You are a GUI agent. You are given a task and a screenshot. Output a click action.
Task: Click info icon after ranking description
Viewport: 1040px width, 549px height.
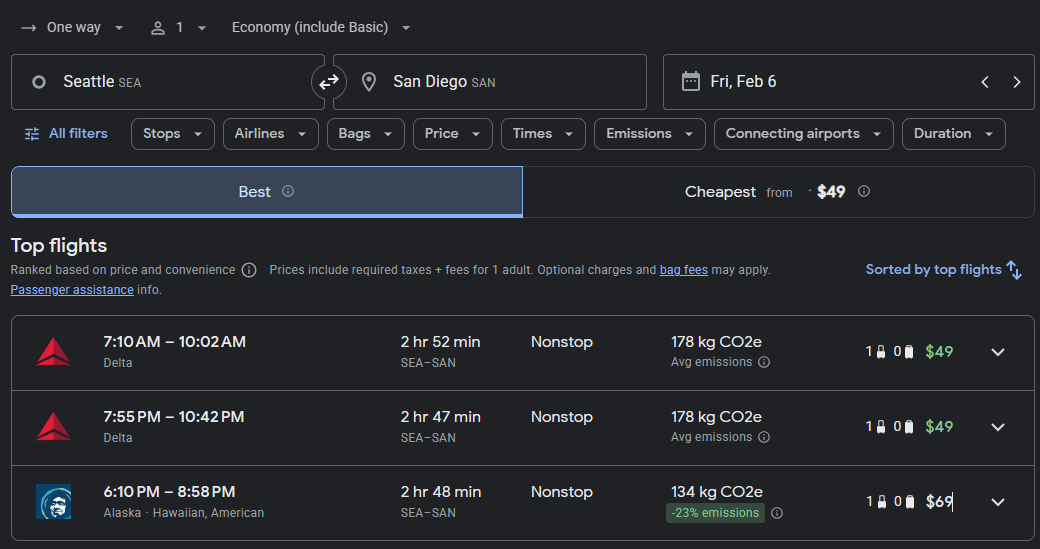249,270
